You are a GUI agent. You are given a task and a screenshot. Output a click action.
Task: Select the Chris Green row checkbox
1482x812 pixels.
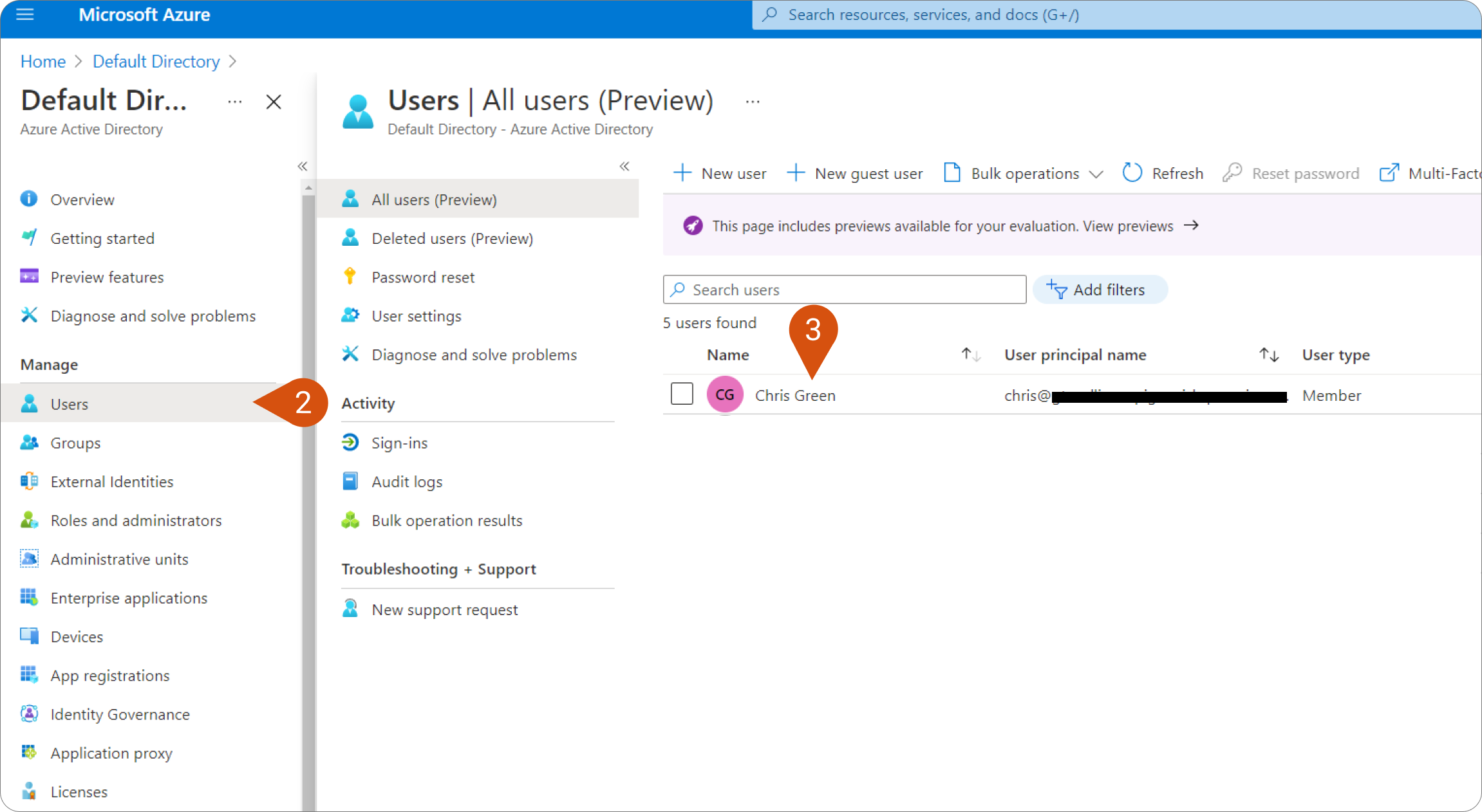(681, 394)
